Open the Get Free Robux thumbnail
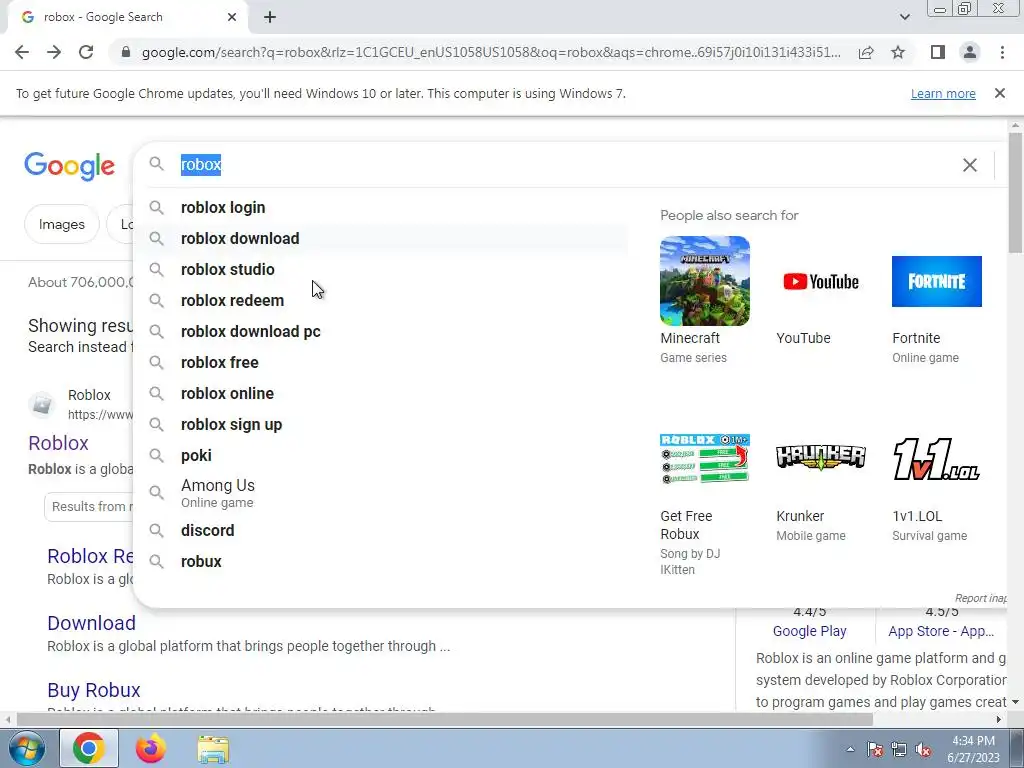The height and width of the screenshot is (768, 1024). pyautogui.click(x=705, y=458)
